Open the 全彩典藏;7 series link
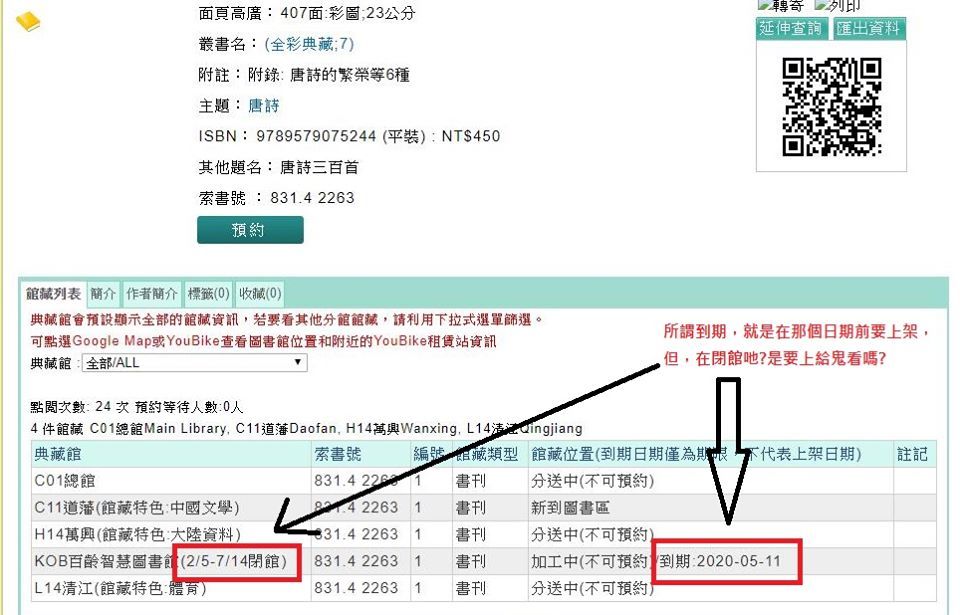This screenshot has width=960, height=615. (309, 44)
